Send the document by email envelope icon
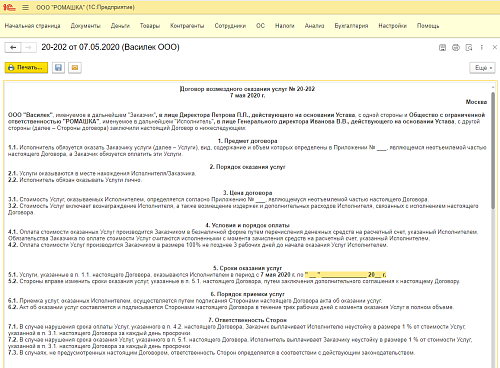 click(75, 68)
